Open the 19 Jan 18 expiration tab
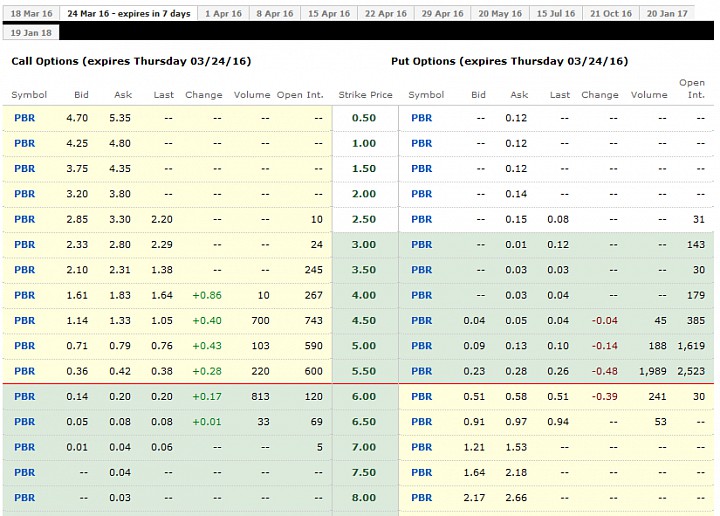 [x=31, y=33]
